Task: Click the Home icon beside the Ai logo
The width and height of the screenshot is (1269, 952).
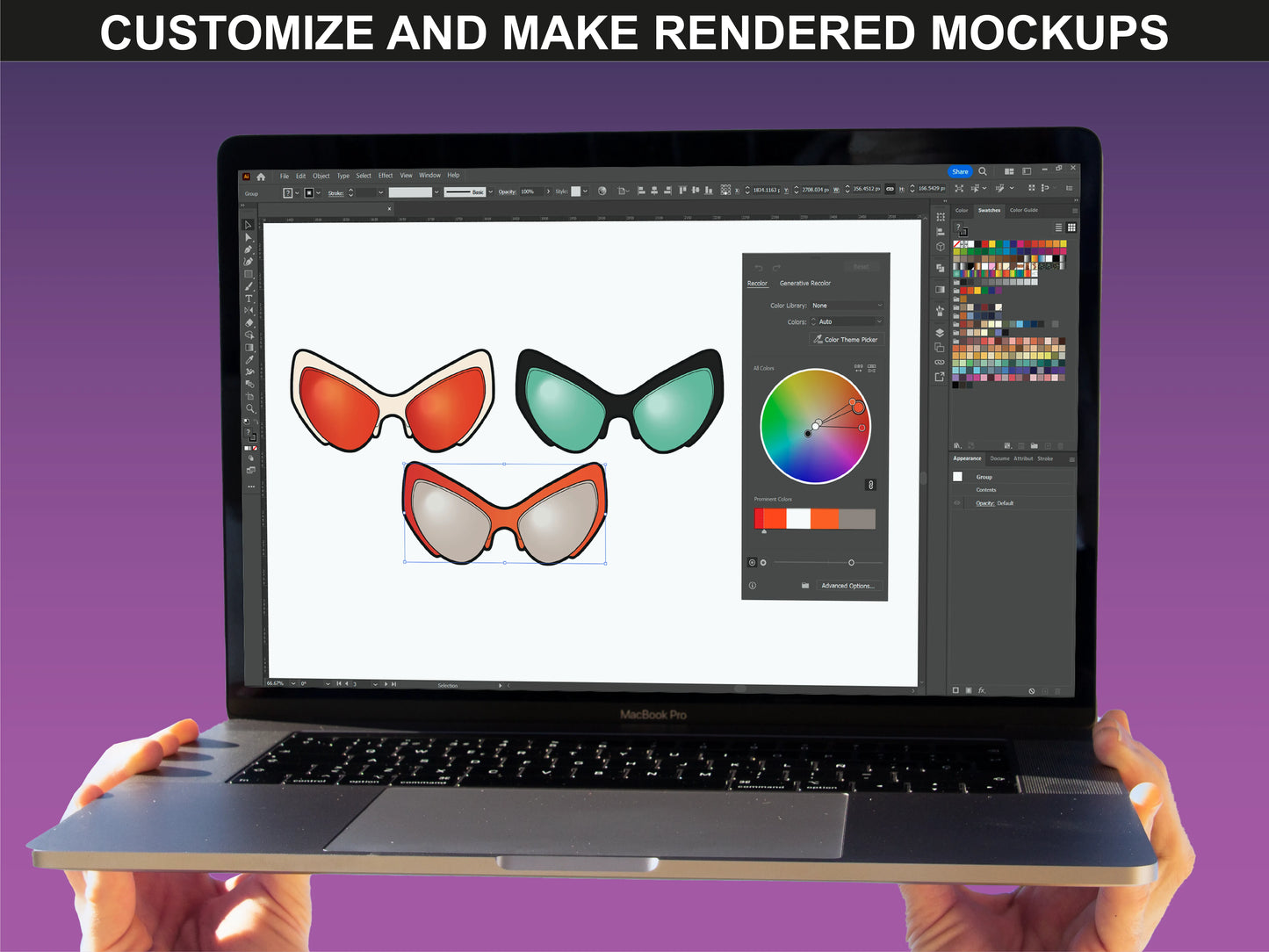Action: pyautogui.click(x=261, y=177)
